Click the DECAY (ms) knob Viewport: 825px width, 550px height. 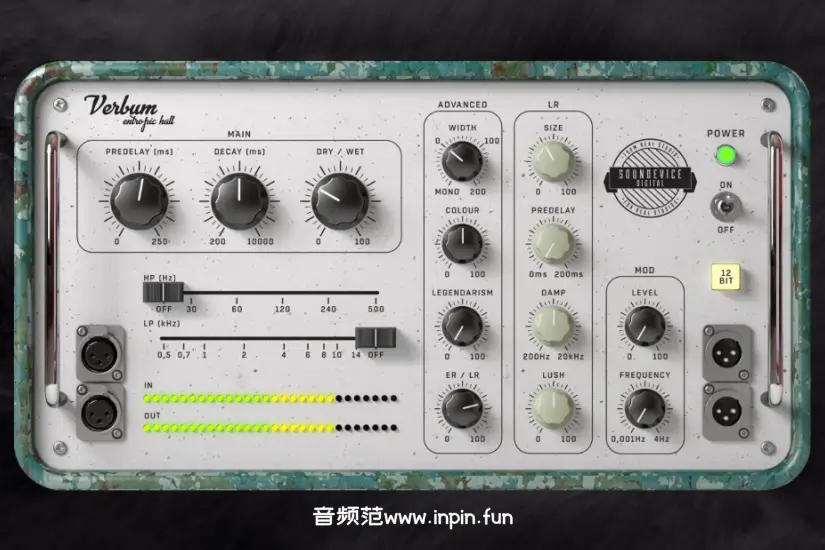pos(239,201)
